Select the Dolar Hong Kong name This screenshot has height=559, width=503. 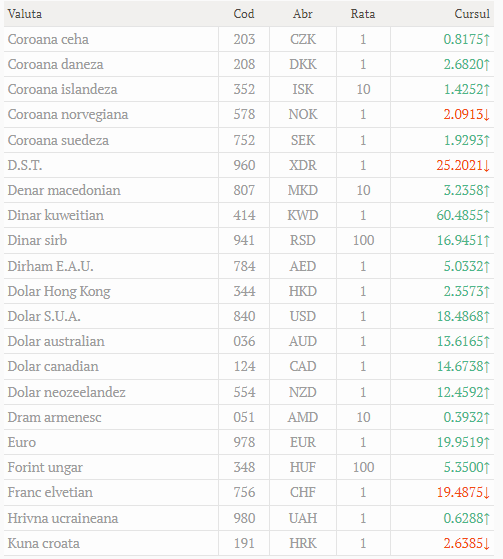pos(59,291)
